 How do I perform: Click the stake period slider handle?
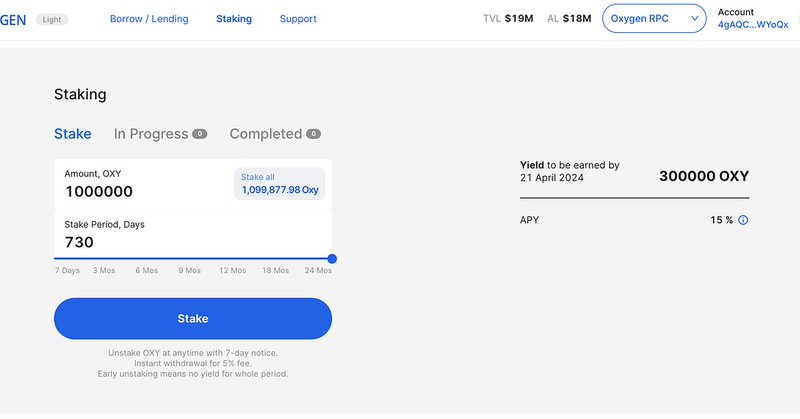[x=332, y=259]
